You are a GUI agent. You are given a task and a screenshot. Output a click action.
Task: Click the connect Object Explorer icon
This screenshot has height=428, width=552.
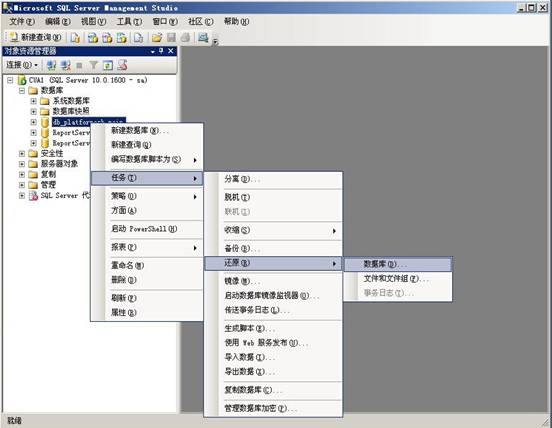coord(51,65)
